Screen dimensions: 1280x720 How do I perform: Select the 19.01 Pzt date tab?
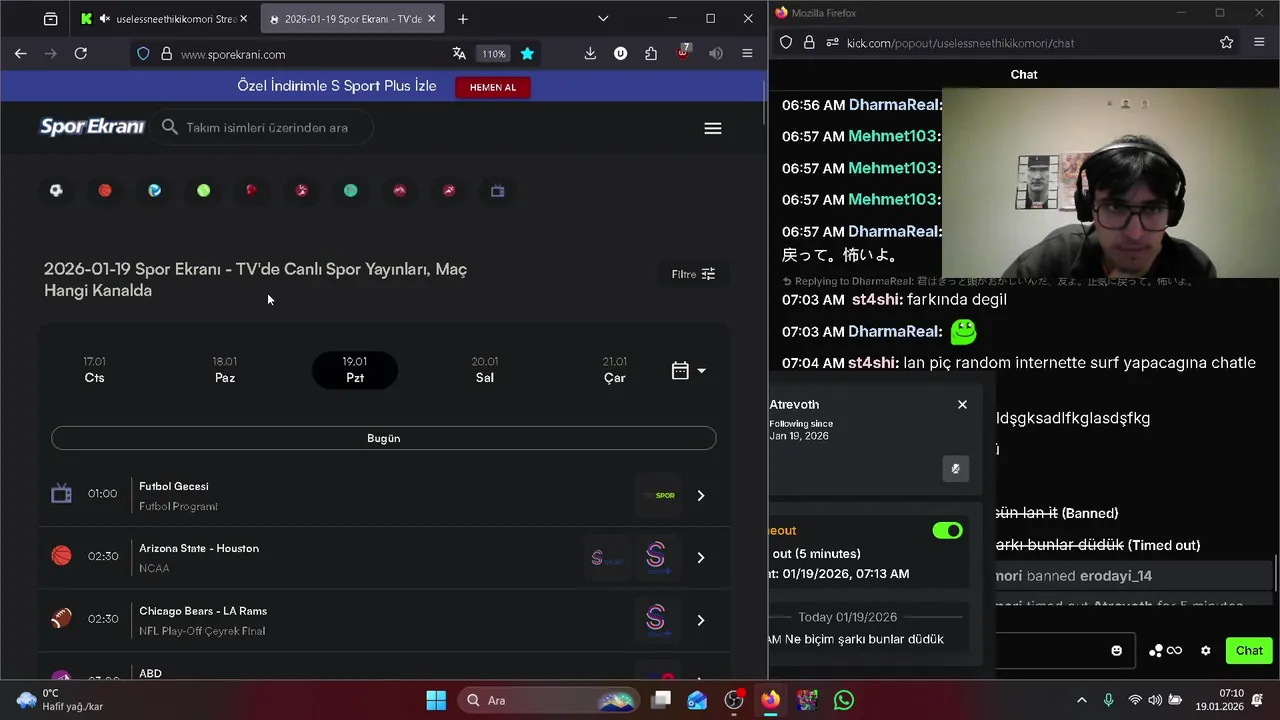point(355,370)
